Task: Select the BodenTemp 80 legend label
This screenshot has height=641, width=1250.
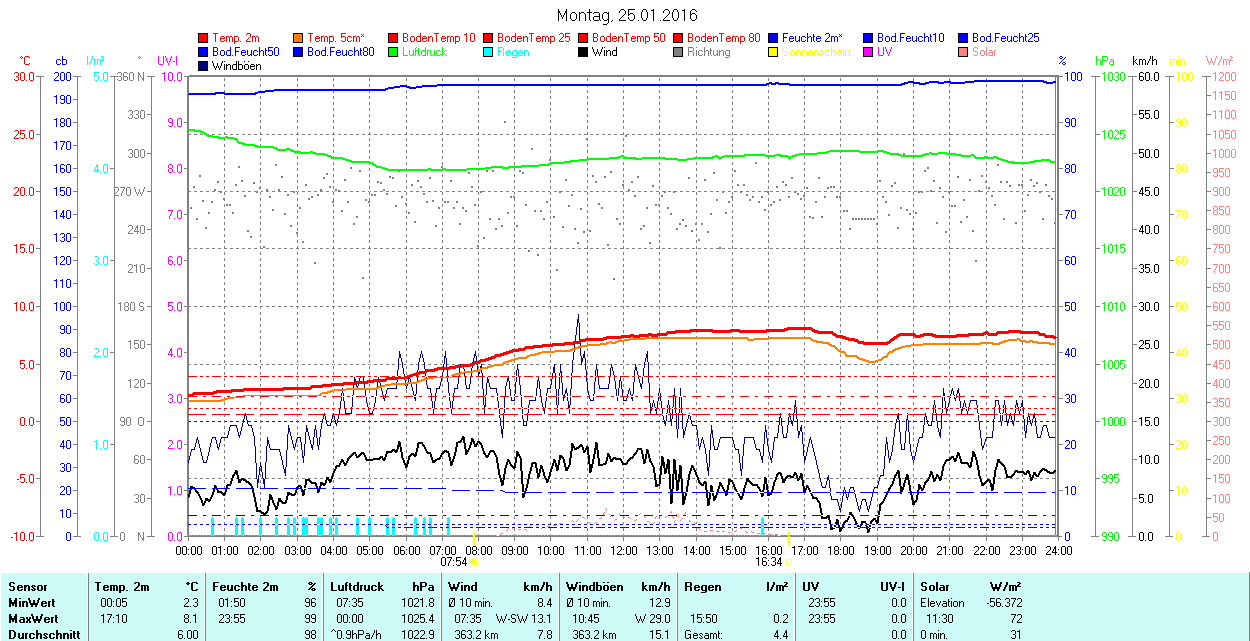Action: point(724,38)
